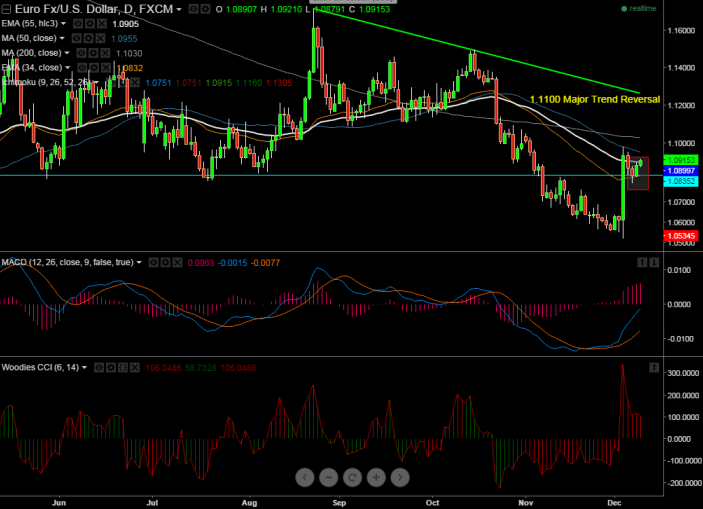Hide the EMA (55, hlc3) indicator
703x509 pixels.
pyautogui.click(x=80, y=23)
